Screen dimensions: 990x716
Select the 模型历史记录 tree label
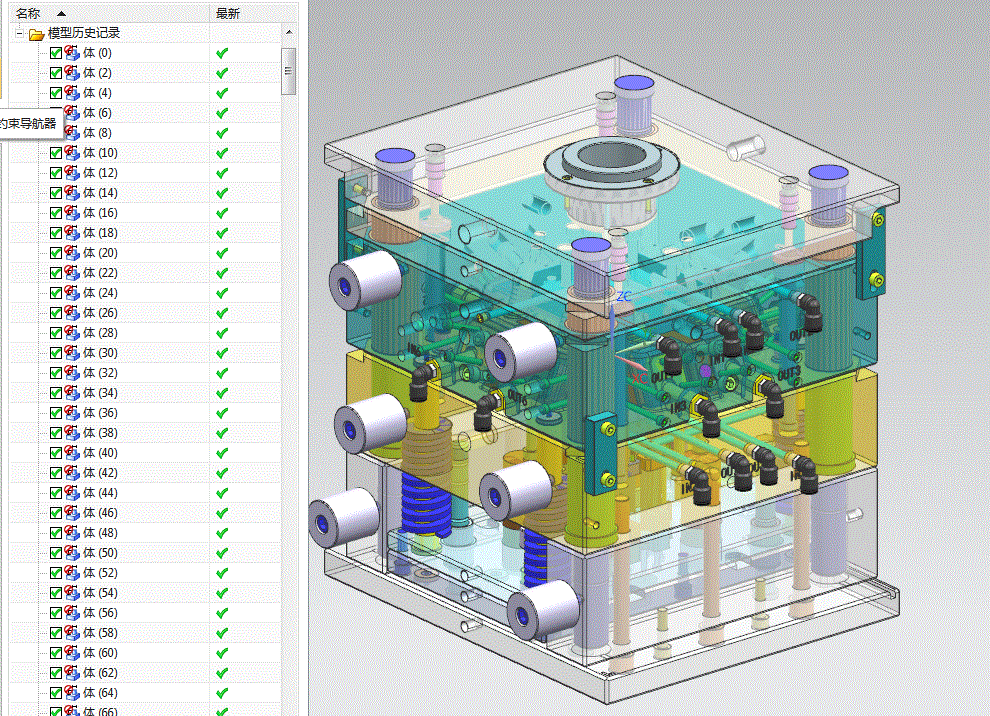click(84, 33)
